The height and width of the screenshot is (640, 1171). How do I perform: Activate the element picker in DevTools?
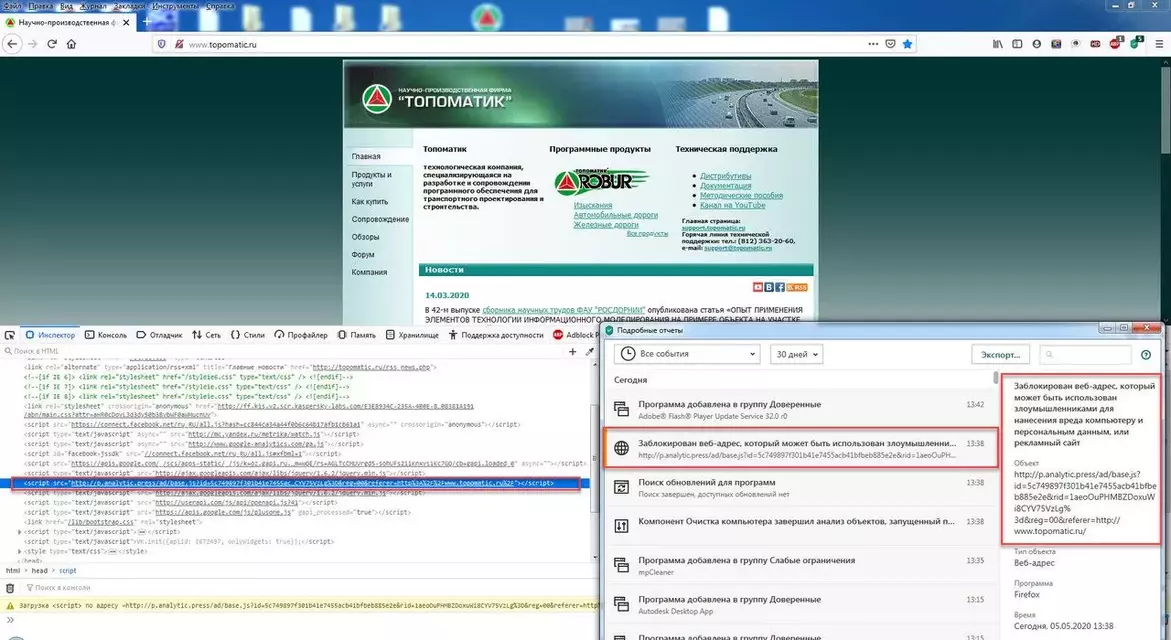[10, 335]
